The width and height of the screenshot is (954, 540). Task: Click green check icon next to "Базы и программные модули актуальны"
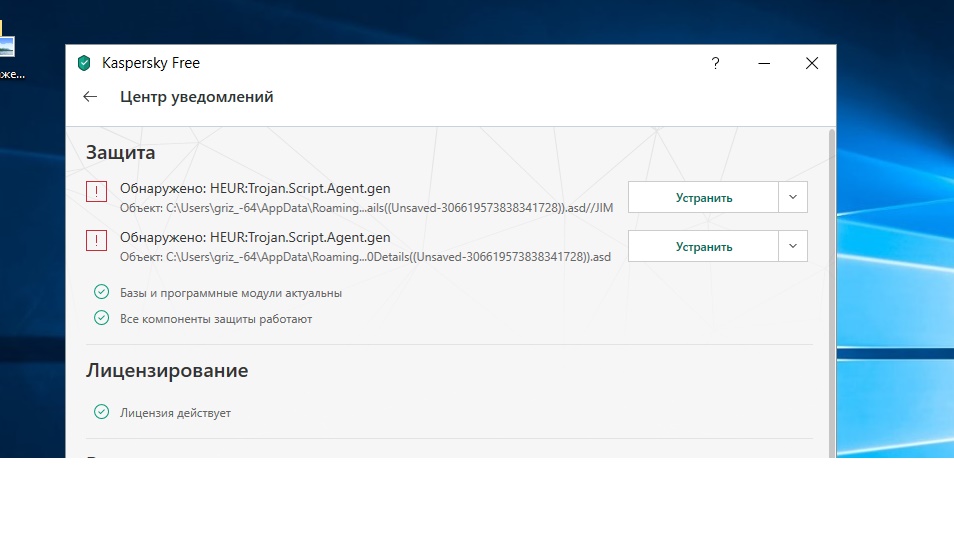point(102,292)
